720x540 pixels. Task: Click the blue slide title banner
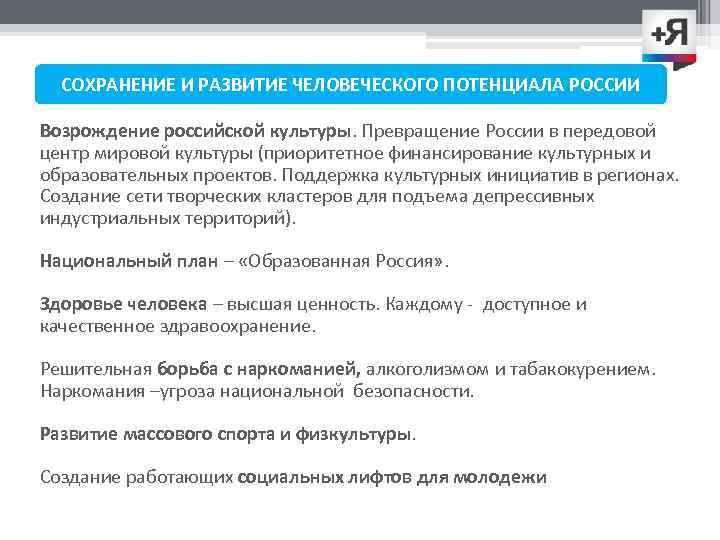point(351,84)
